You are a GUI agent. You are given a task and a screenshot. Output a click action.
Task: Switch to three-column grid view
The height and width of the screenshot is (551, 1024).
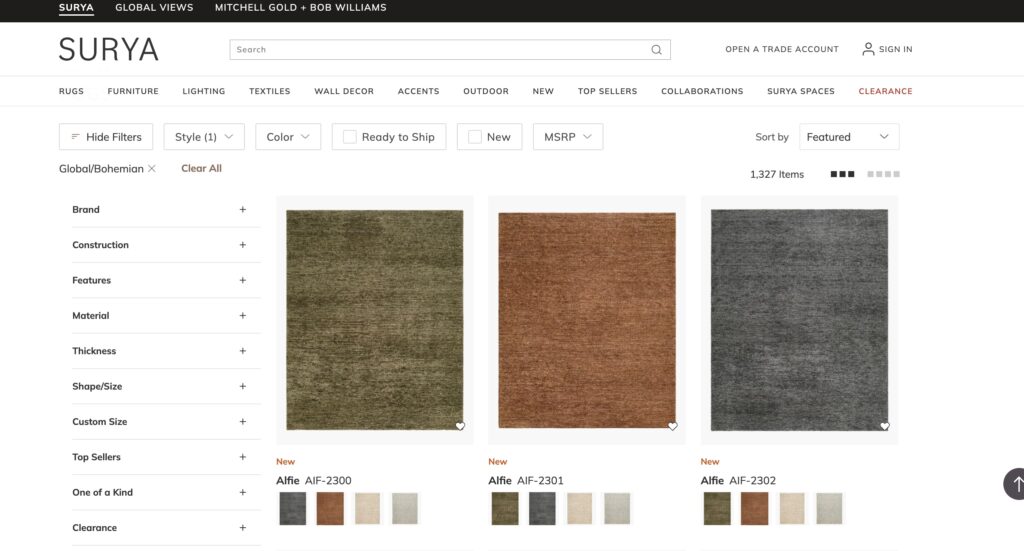click(x=842, y=174)
